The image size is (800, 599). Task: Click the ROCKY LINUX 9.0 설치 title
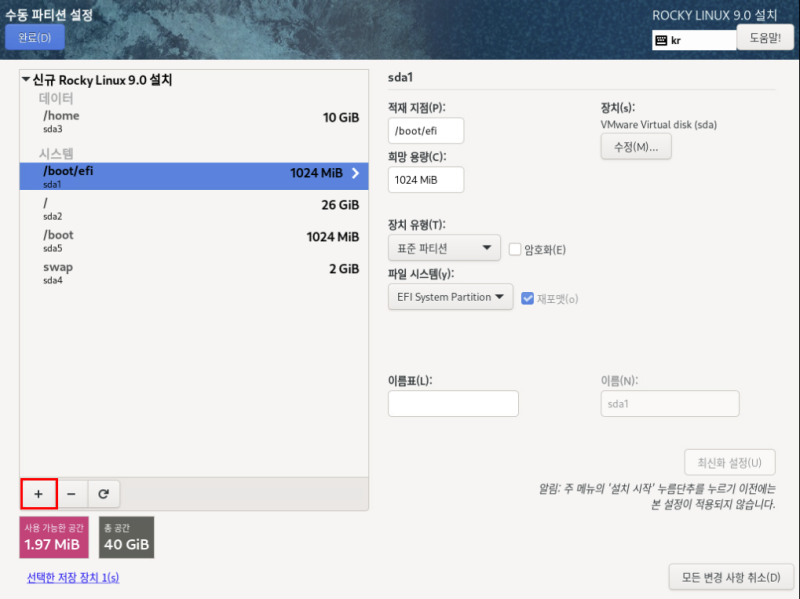pos(714,15)
